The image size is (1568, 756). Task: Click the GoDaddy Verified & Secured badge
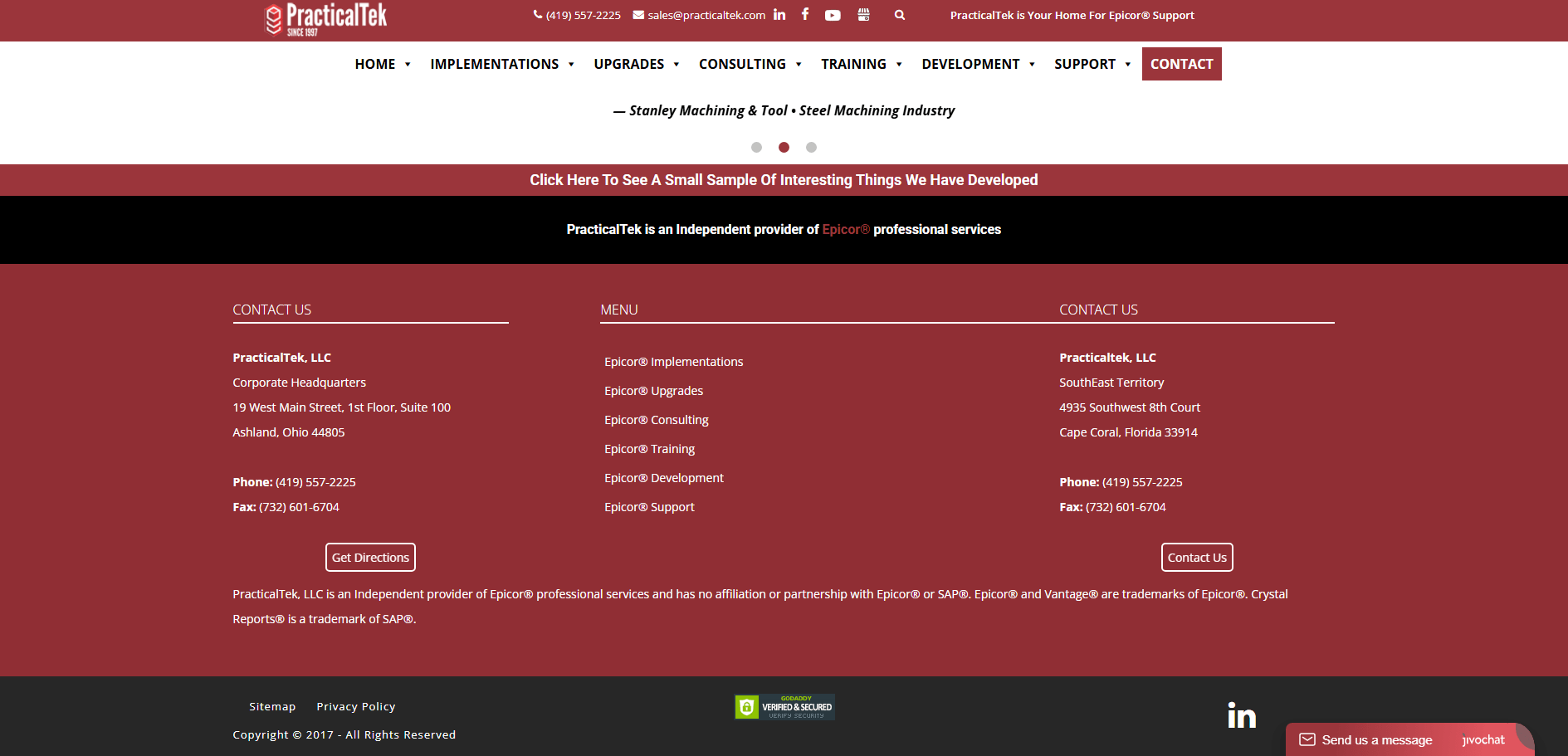point(784,707)
